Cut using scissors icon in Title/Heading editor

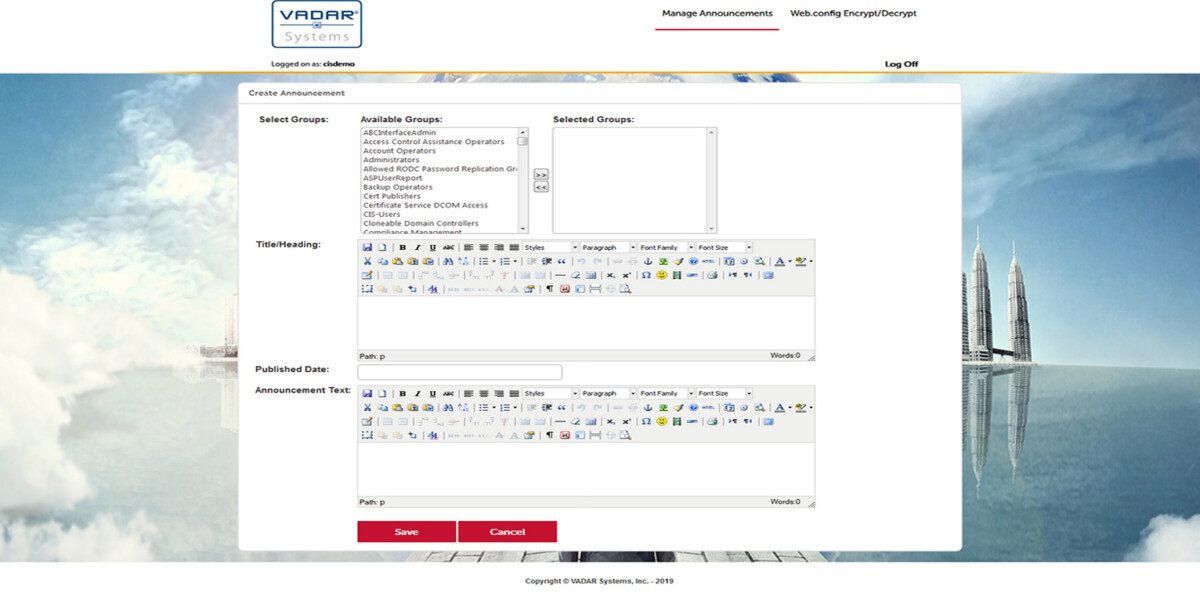(x=367, y=261)
